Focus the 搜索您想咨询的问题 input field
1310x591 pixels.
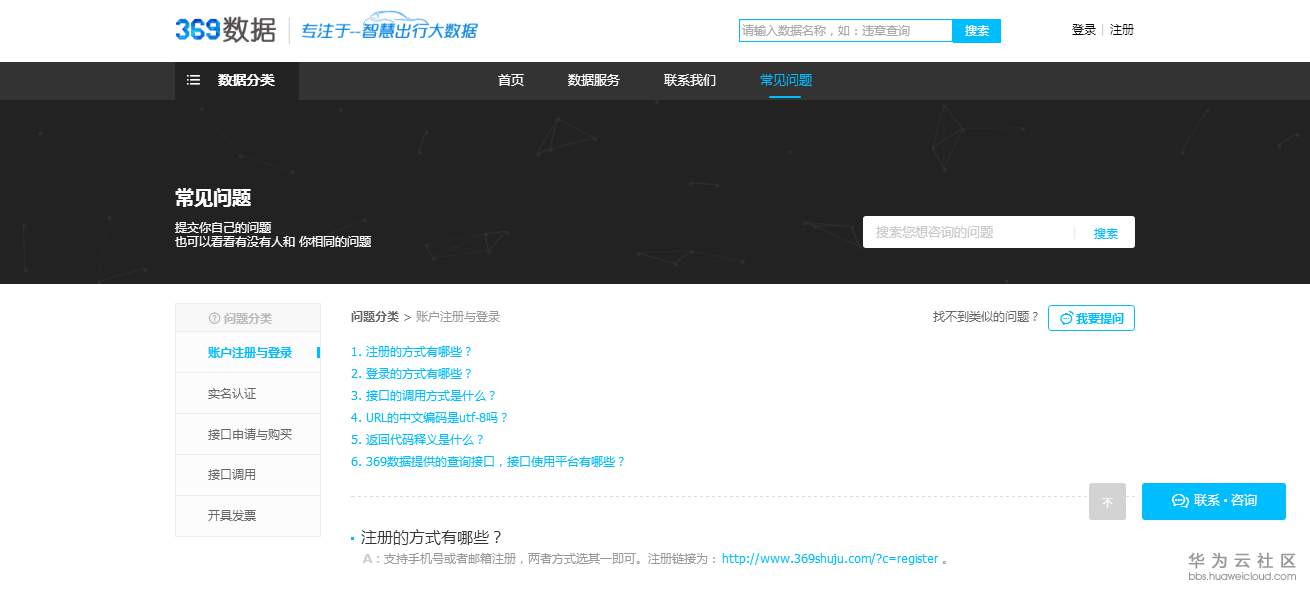click(968, 232)
